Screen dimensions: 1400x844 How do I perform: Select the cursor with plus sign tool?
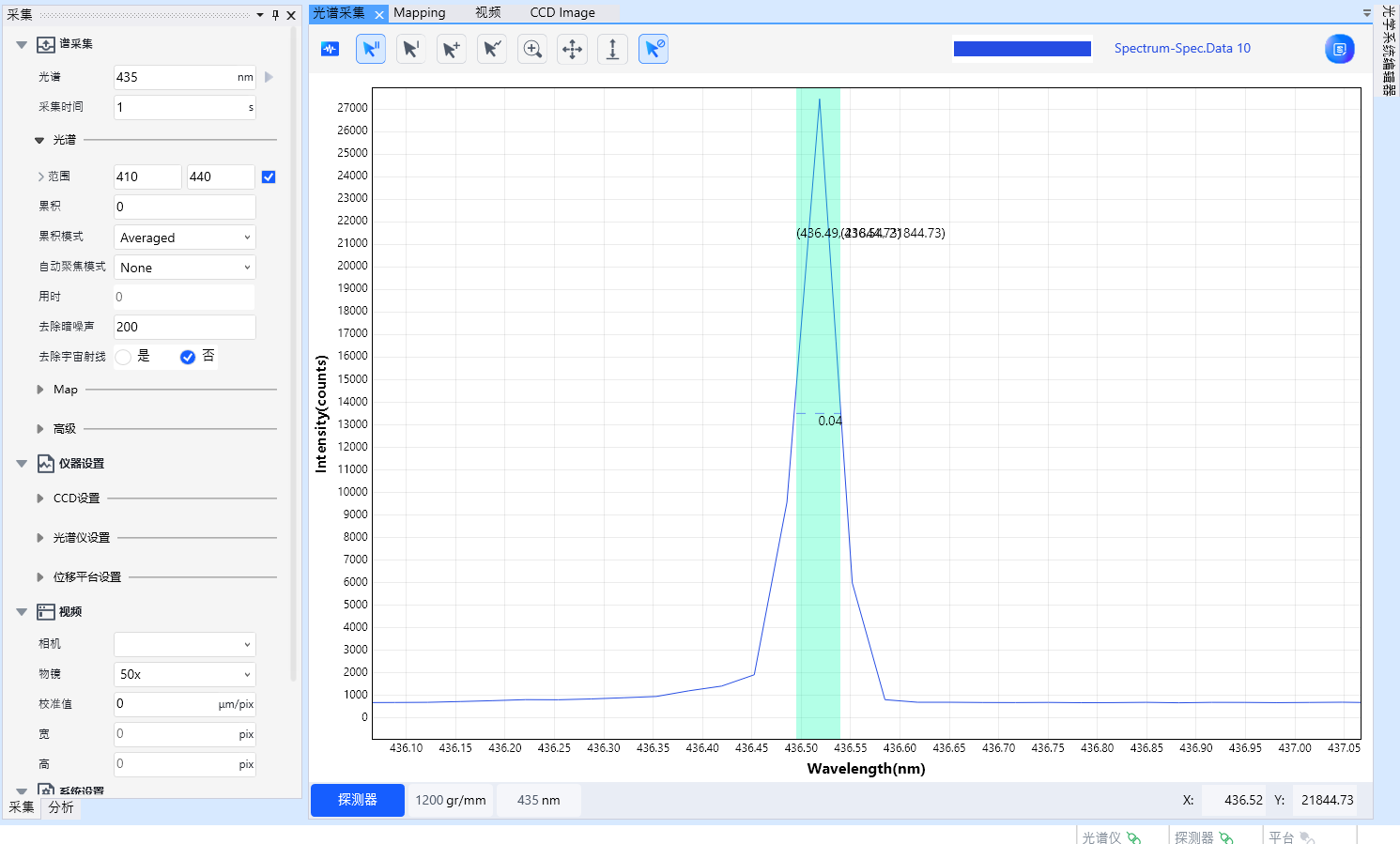point(452,49)
